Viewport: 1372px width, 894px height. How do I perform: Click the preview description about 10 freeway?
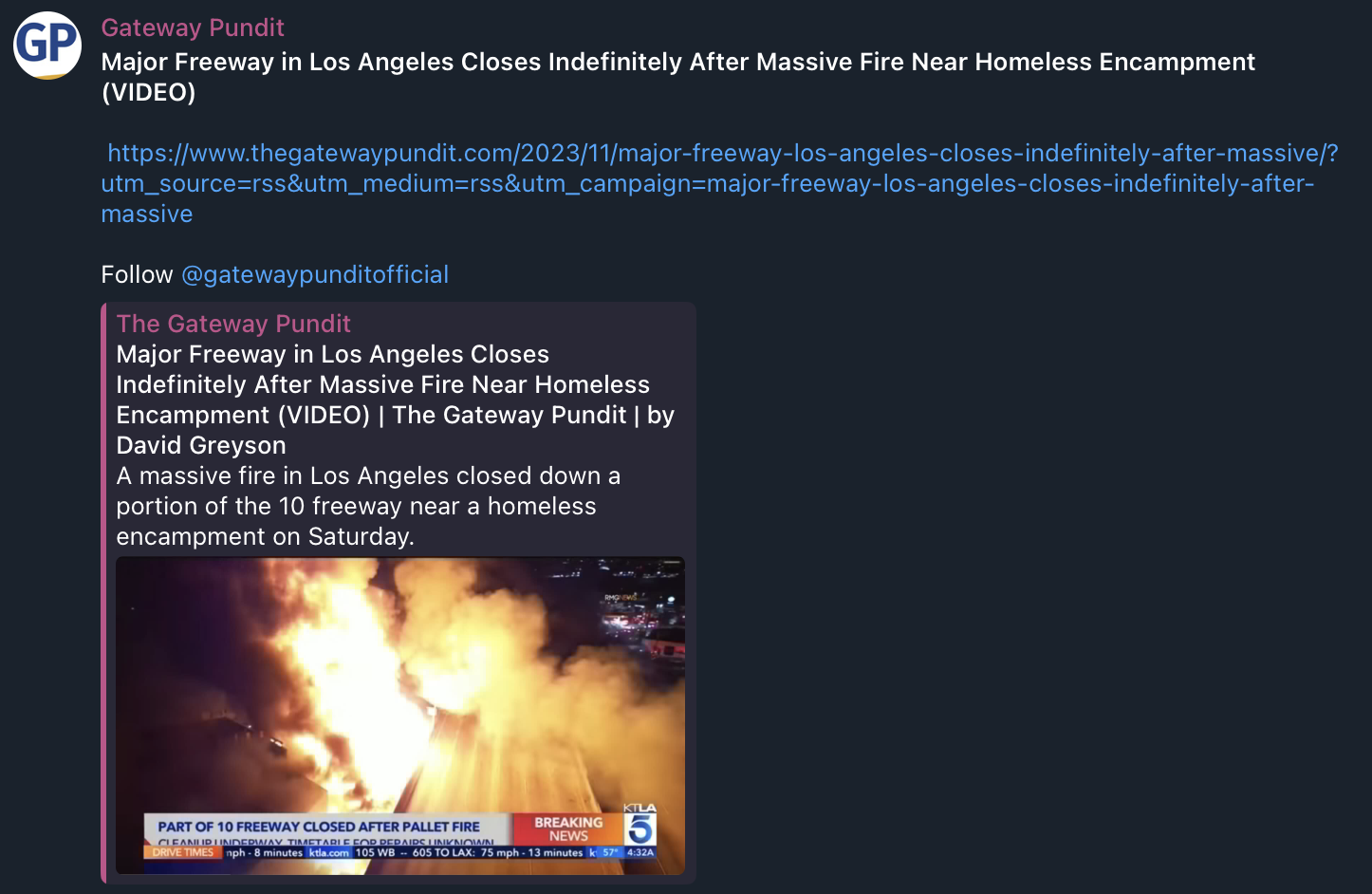[368, 506]
